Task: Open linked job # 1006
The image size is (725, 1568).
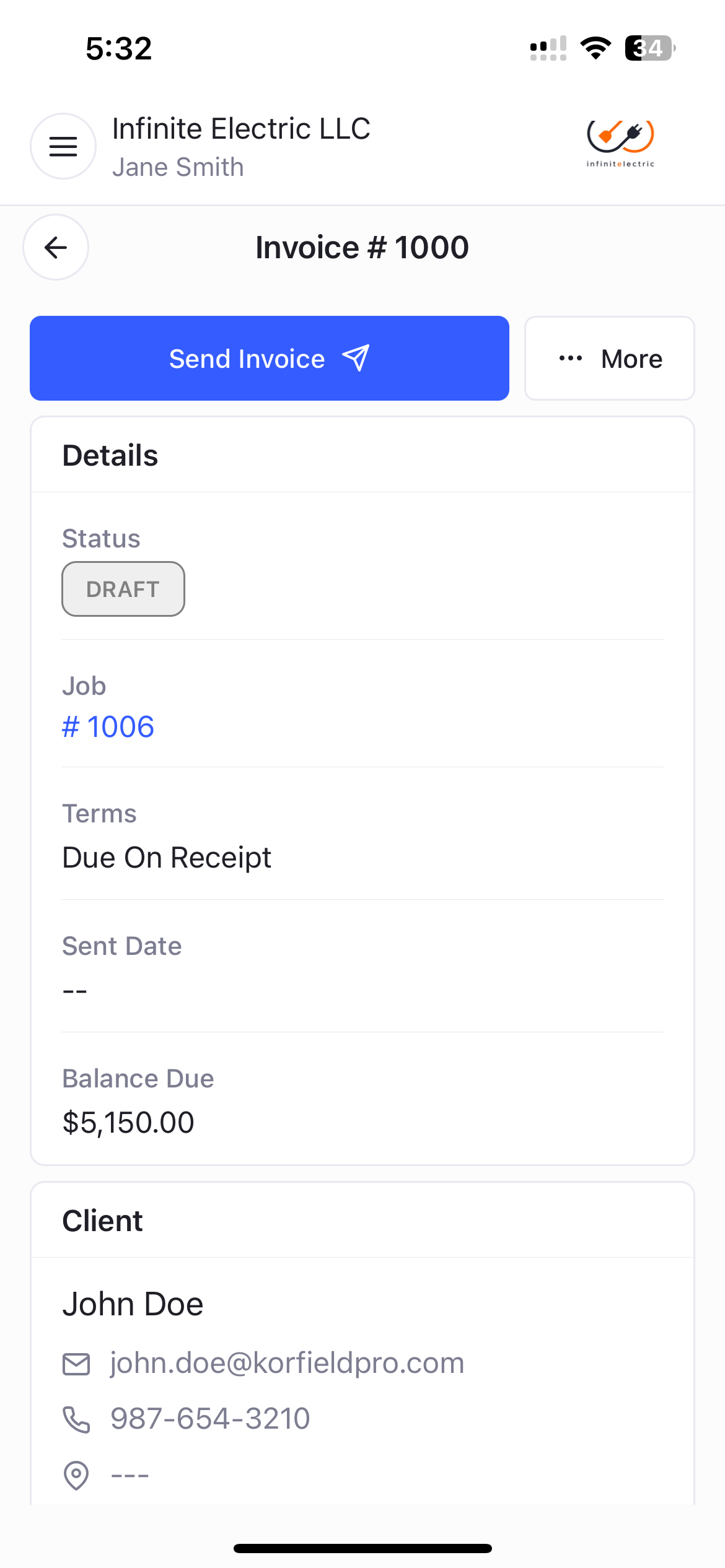Action: (108, 726)
